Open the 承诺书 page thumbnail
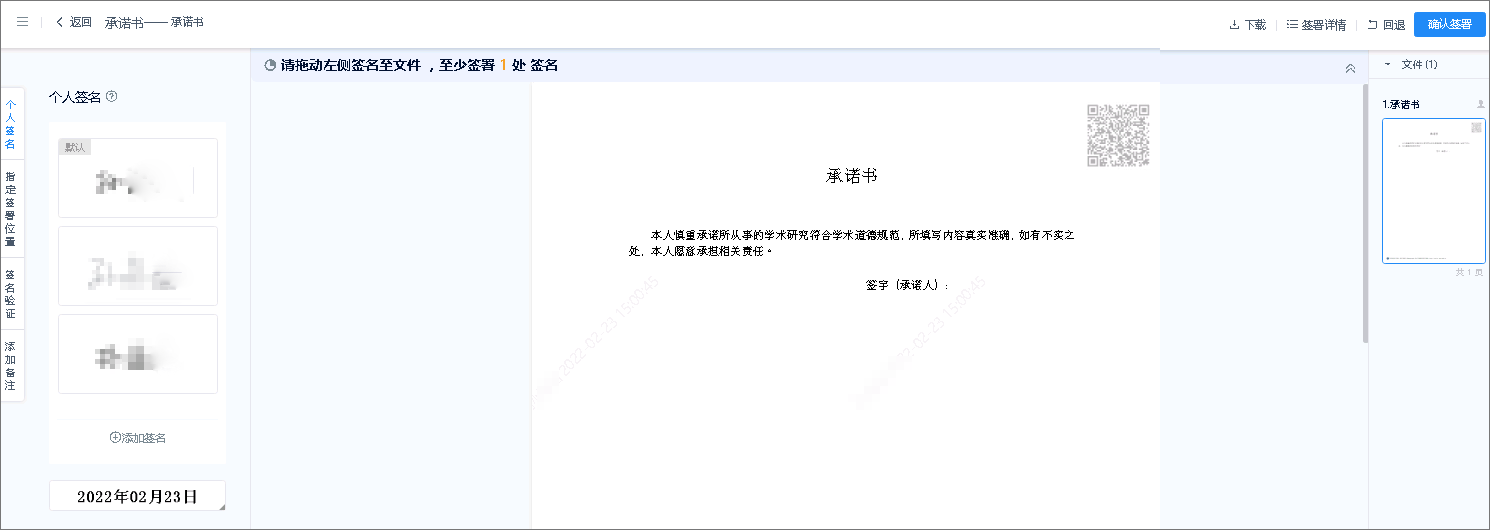This screenshot has width=1490, height=530. (1434, 191)
